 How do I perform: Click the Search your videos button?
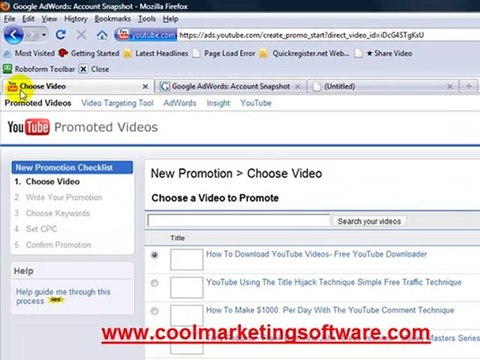click(x=369, y=221)
